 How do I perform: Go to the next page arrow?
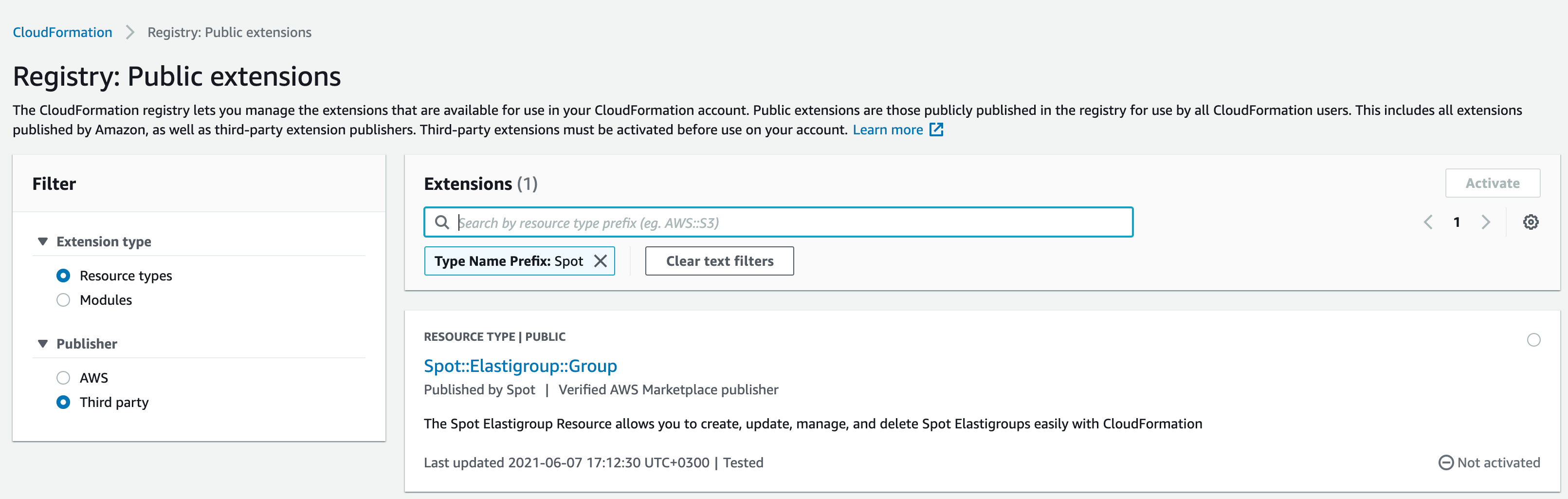coord(1485,222)
